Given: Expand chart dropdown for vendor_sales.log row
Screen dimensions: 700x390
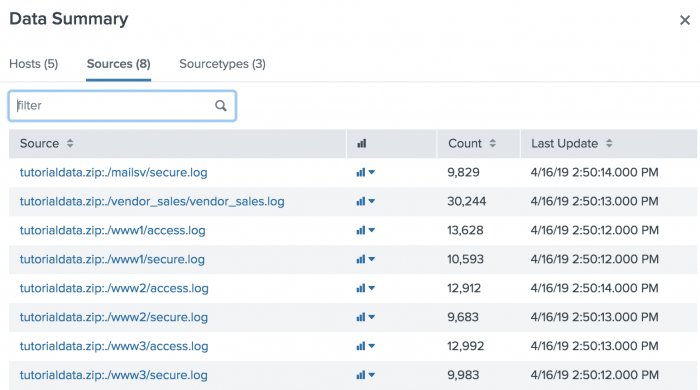Looking at the screenshot, I should [x=366, y=201].
